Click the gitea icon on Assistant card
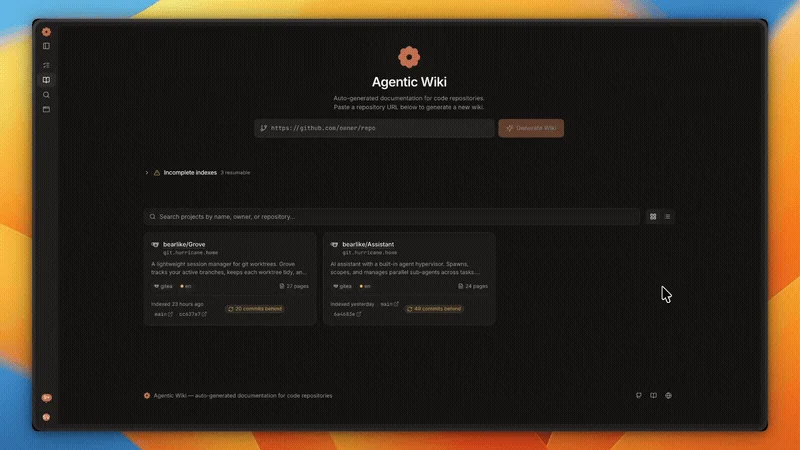 click(334, 245)
